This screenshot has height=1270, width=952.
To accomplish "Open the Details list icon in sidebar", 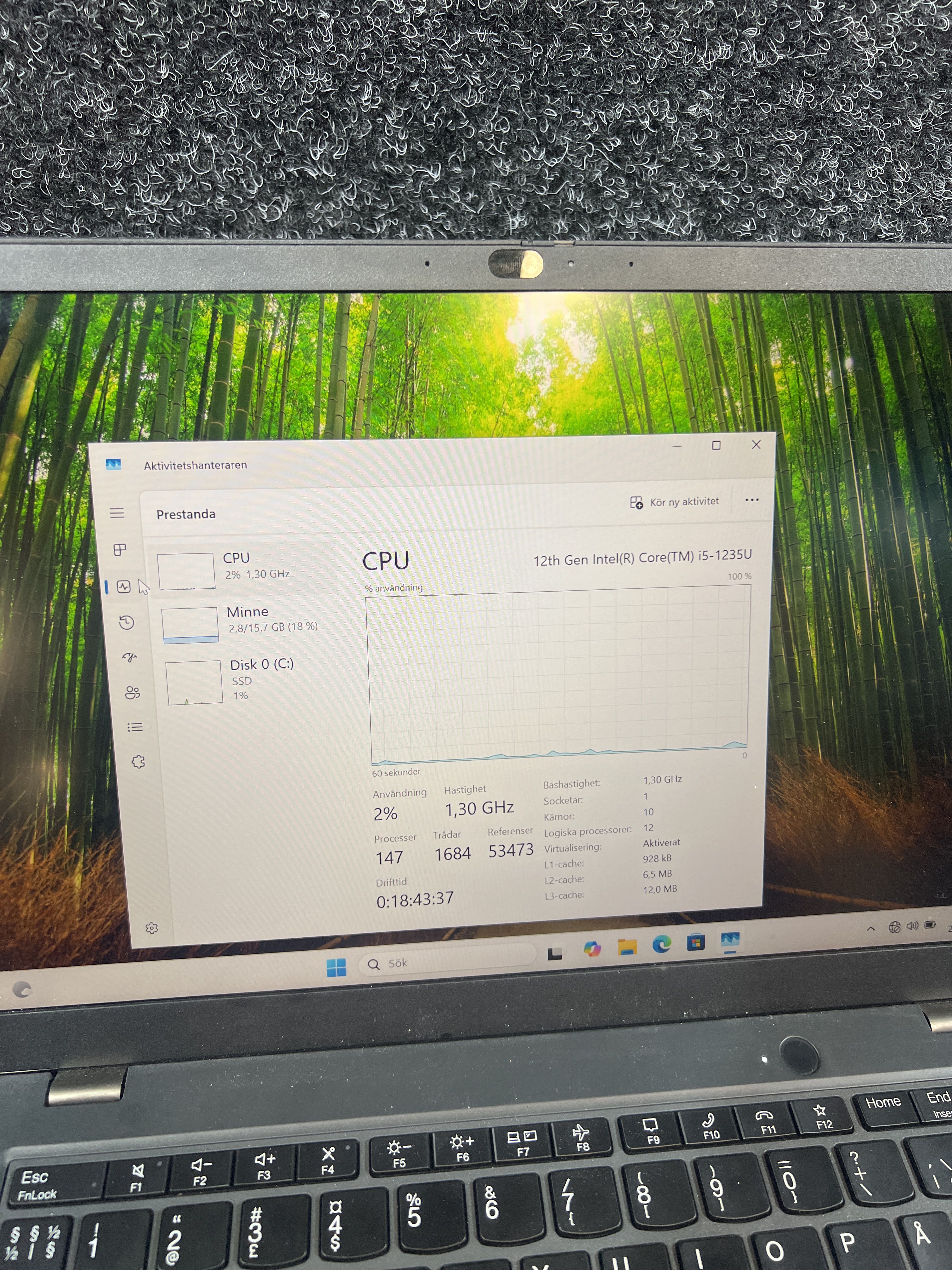I will tap(135, 727).
